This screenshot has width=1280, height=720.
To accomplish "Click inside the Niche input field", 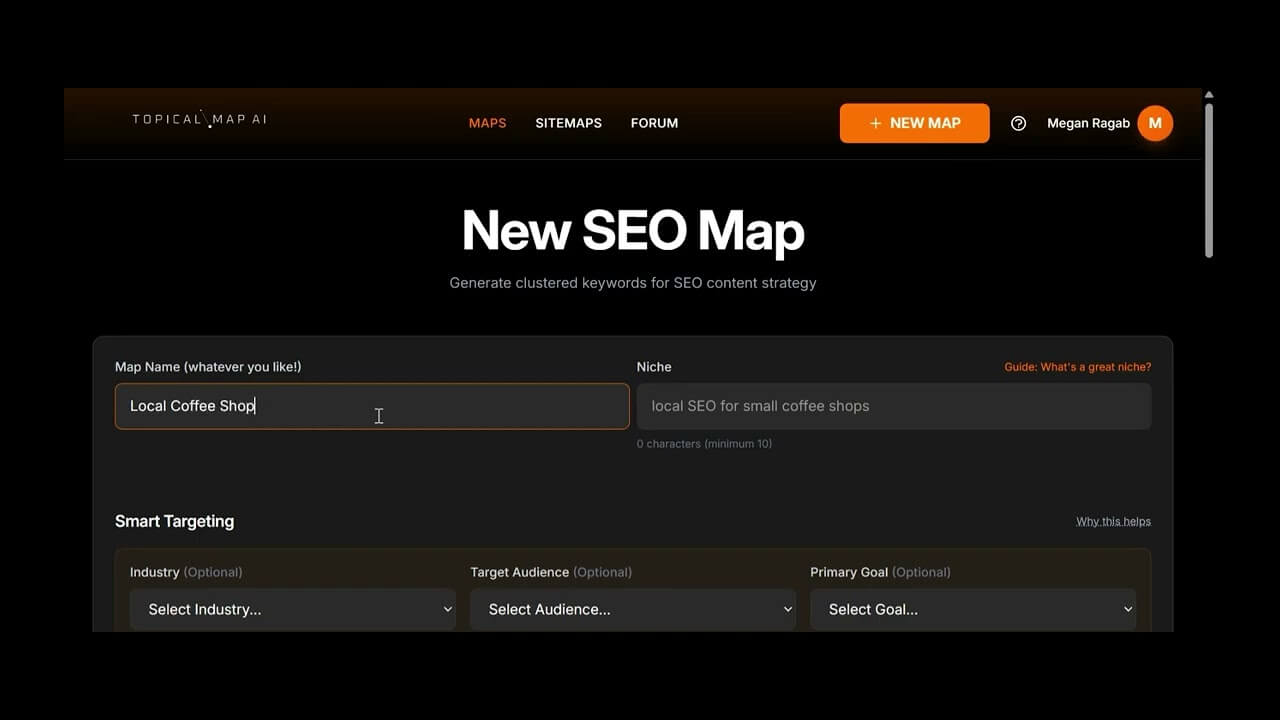I will click(893, 406).
